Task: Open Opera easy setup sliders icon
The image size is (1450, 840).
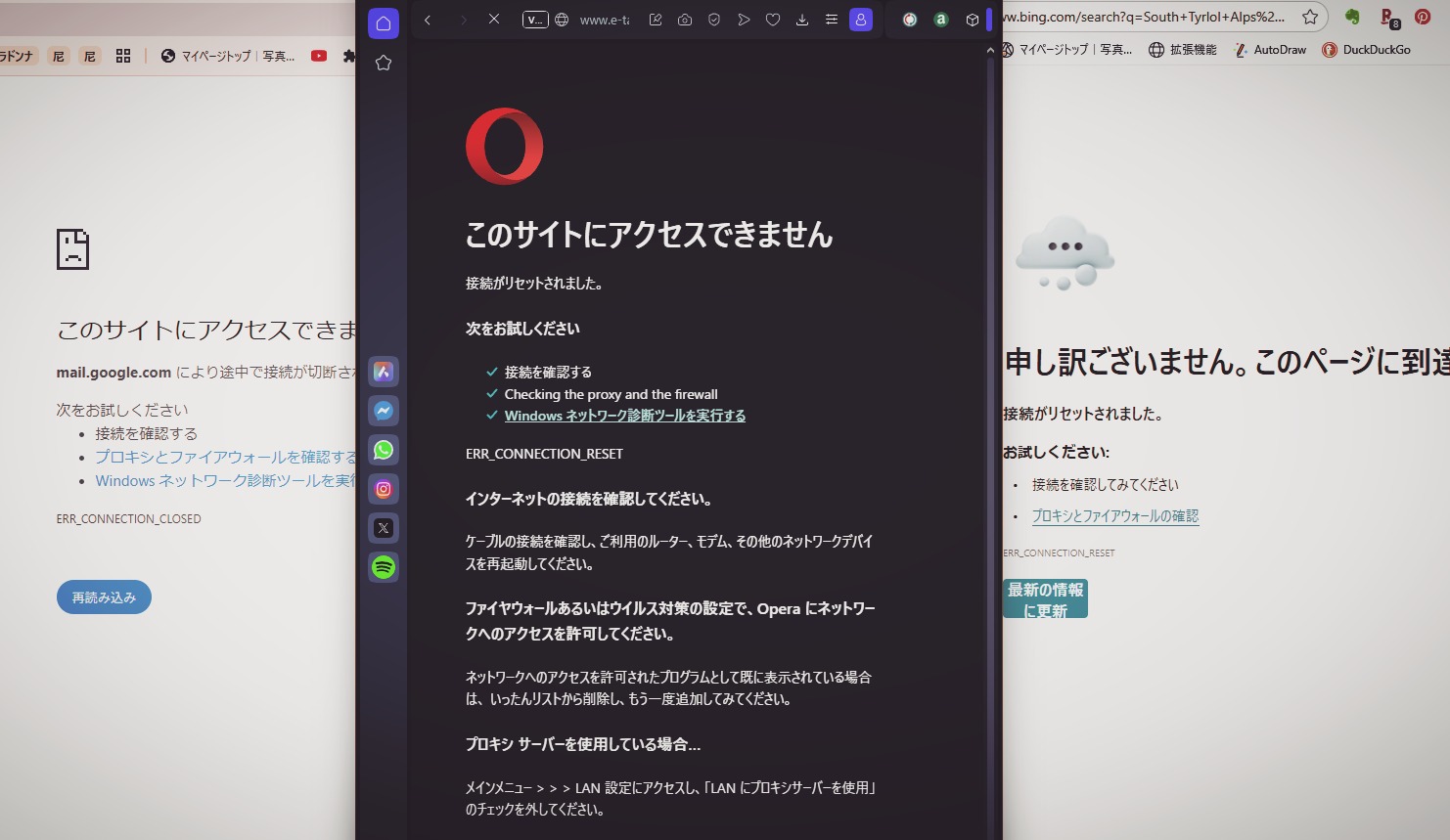Action: [x=832, y=20]
